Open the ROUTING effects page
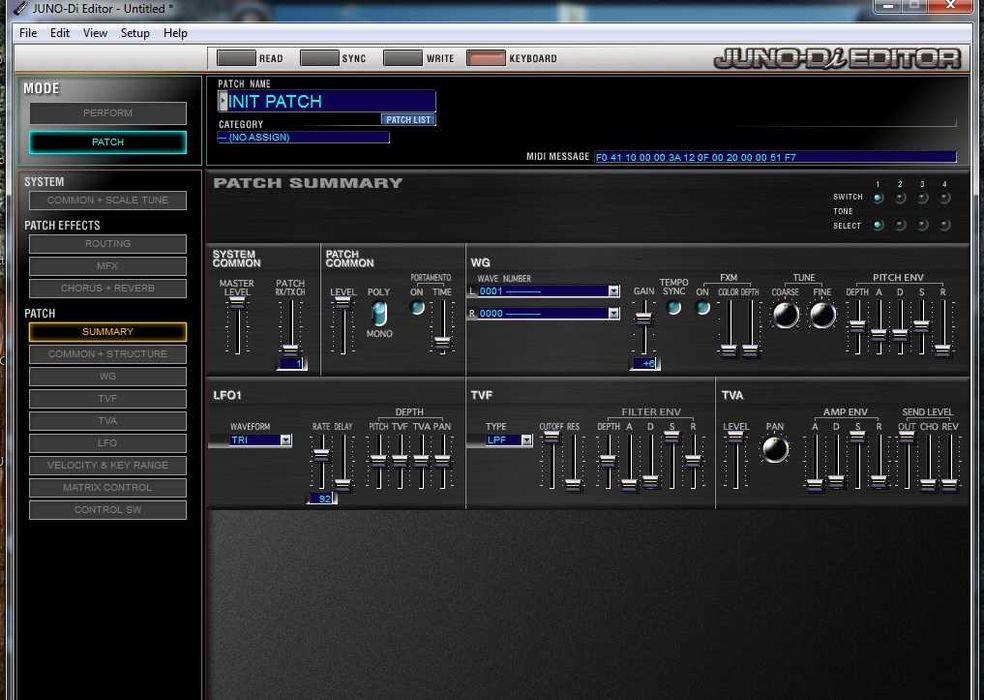The width and height of the screenshot is (984, 700). (108, 244)
